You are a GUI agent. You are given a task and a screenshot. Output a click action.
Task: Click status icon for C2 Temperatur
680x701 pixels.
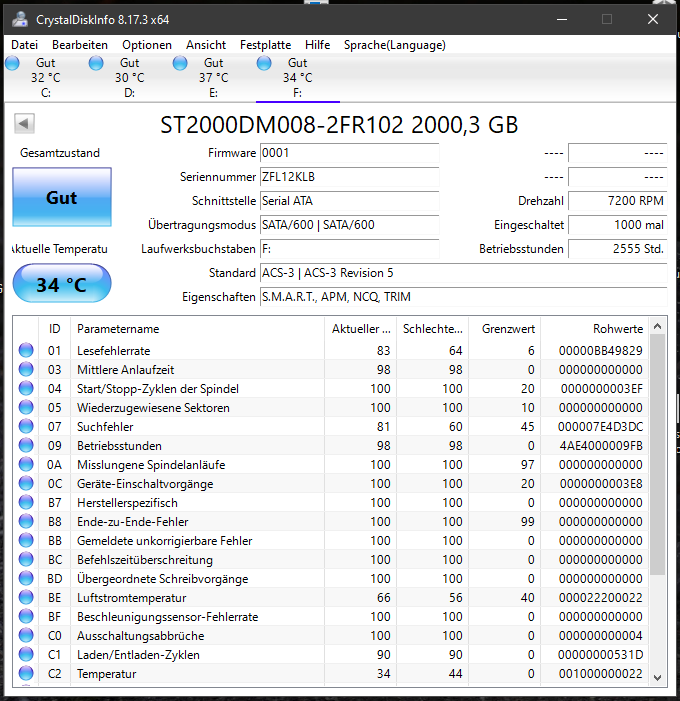pos(26,673)
